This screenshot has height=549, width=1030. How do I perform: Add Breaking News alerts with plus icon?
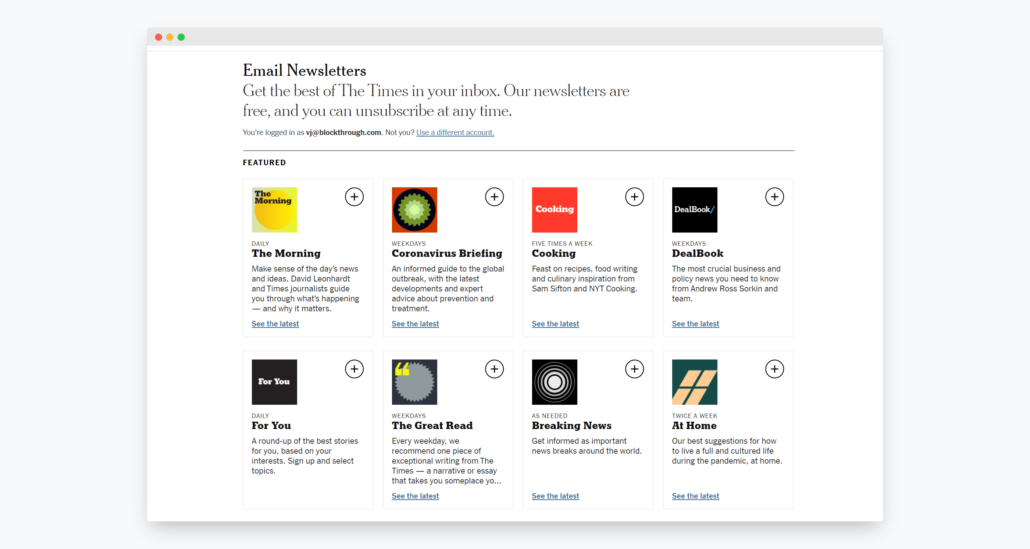coord(634,369)
